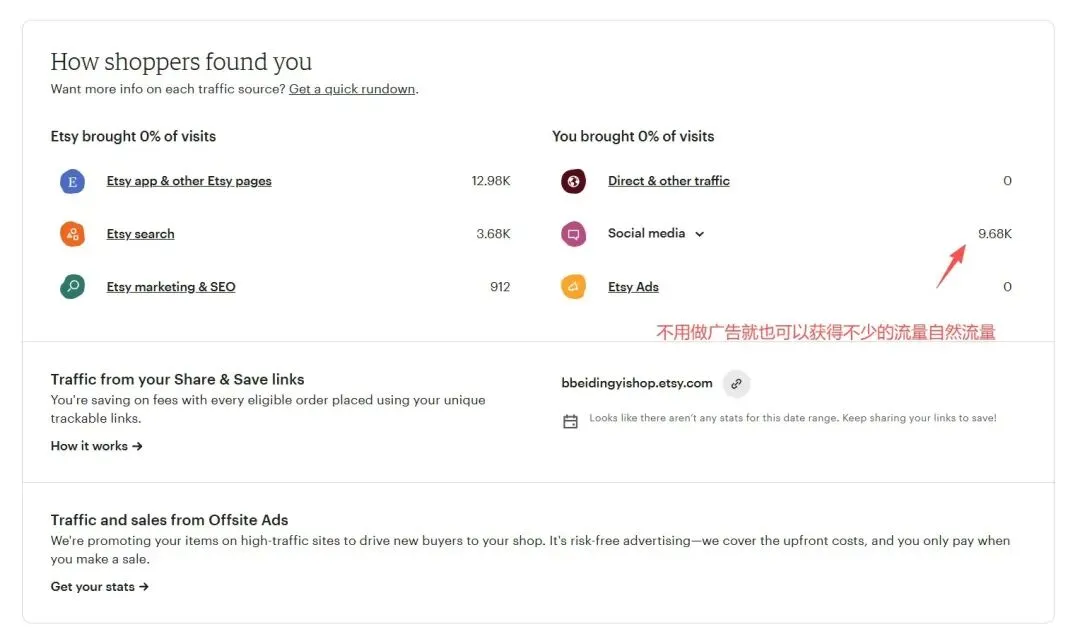Open the 'Get a quick rundown' link

tap(352, 89)
